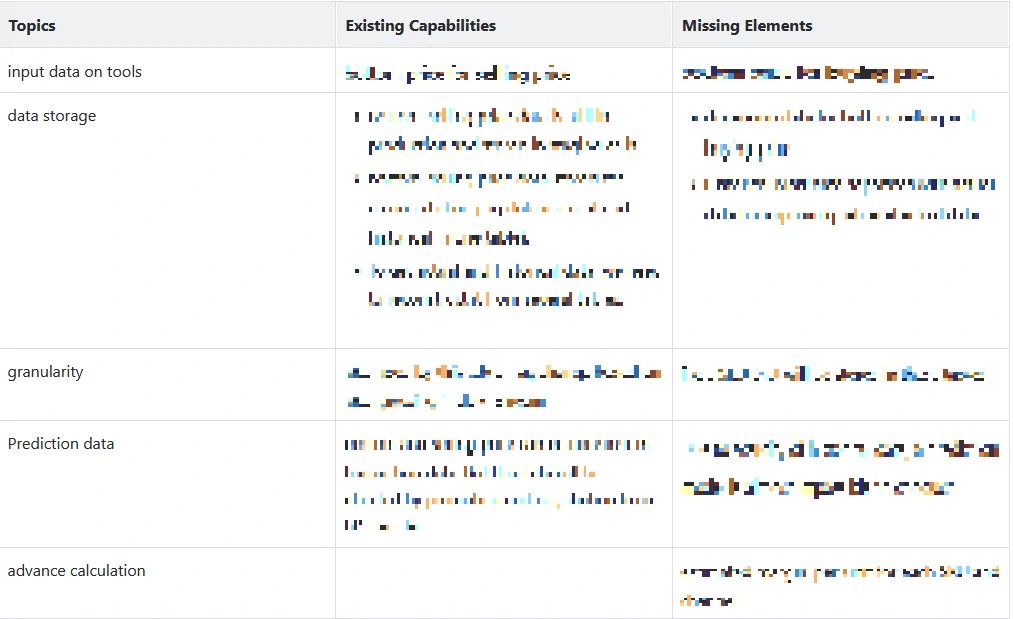Select third bullet in data storage existing capabilities
Image resolution: width=1014 pixels, height=619 pixels.
click(510, 285)
